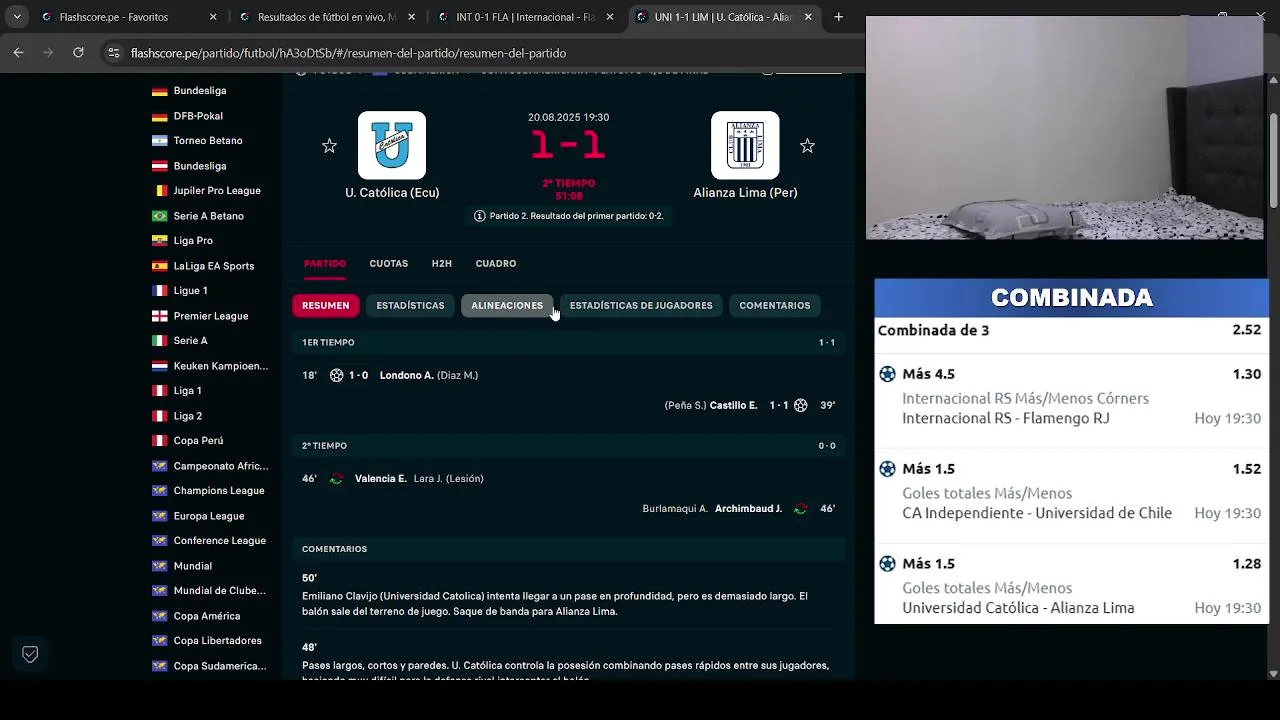Open the tab search dropdown arrow
The width and height of the screenshot is (1280, 720).
pos(16,17)
